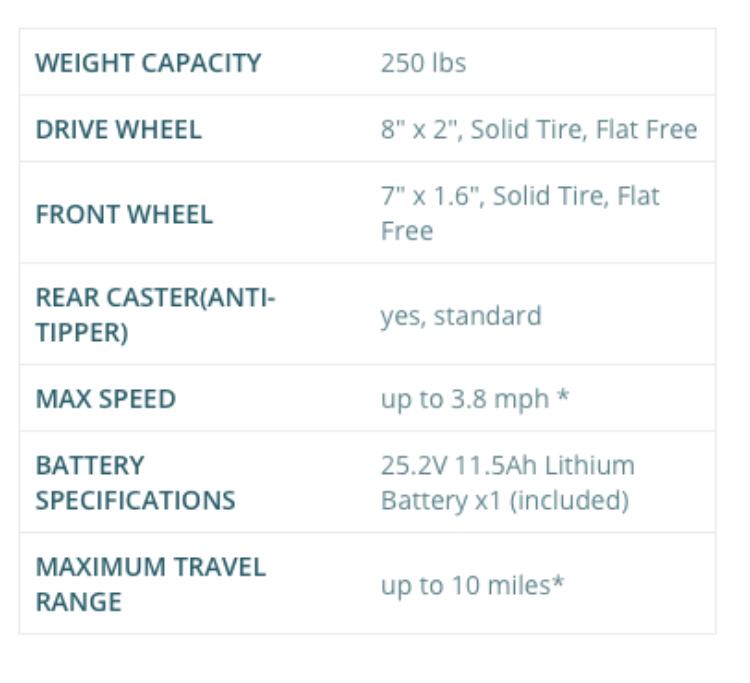
Task: Click the MAX SPEED row label
Action: [105, 399]
